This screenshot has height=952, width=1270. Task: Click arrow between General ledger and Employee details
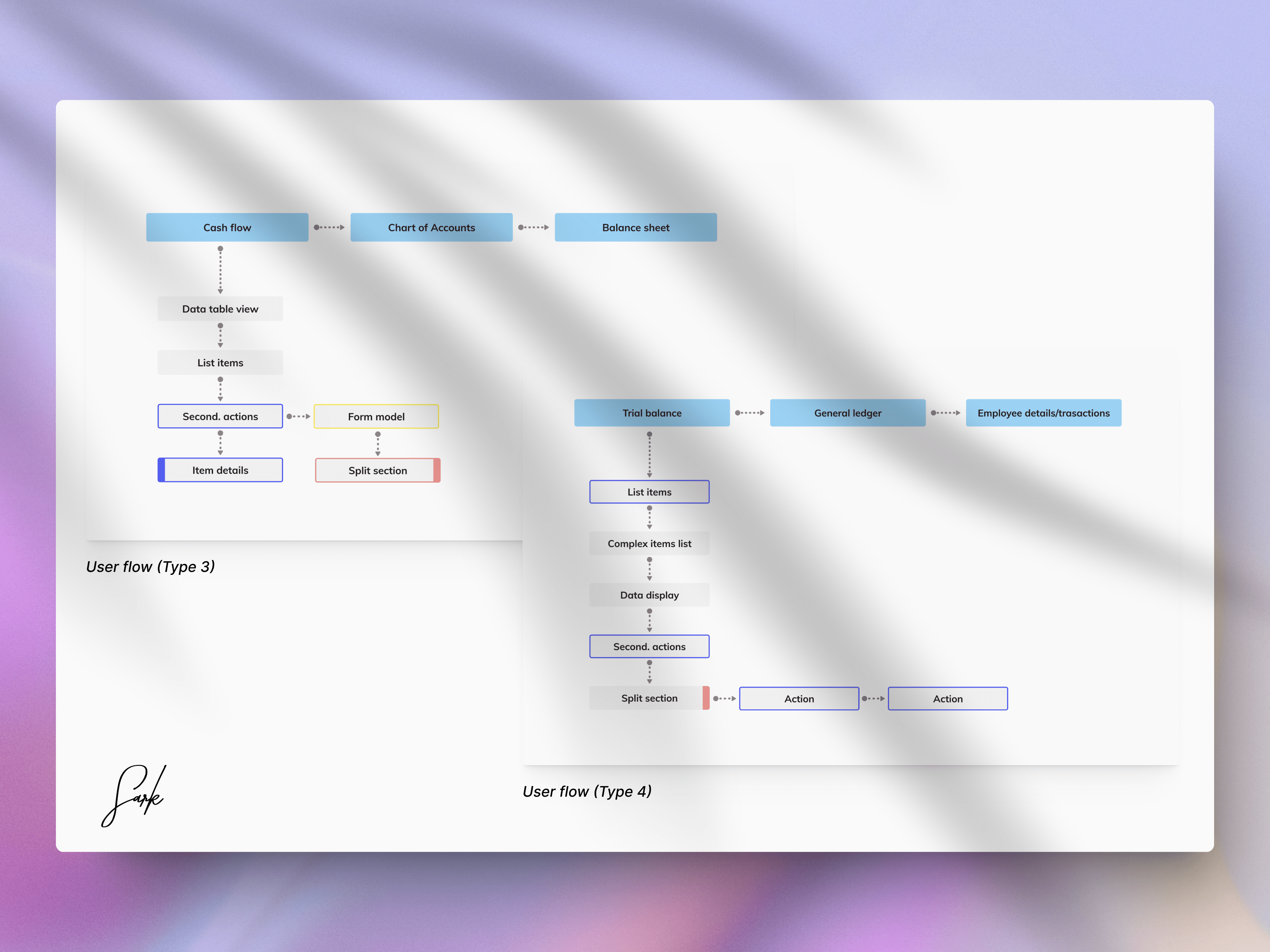coord(946,413)
